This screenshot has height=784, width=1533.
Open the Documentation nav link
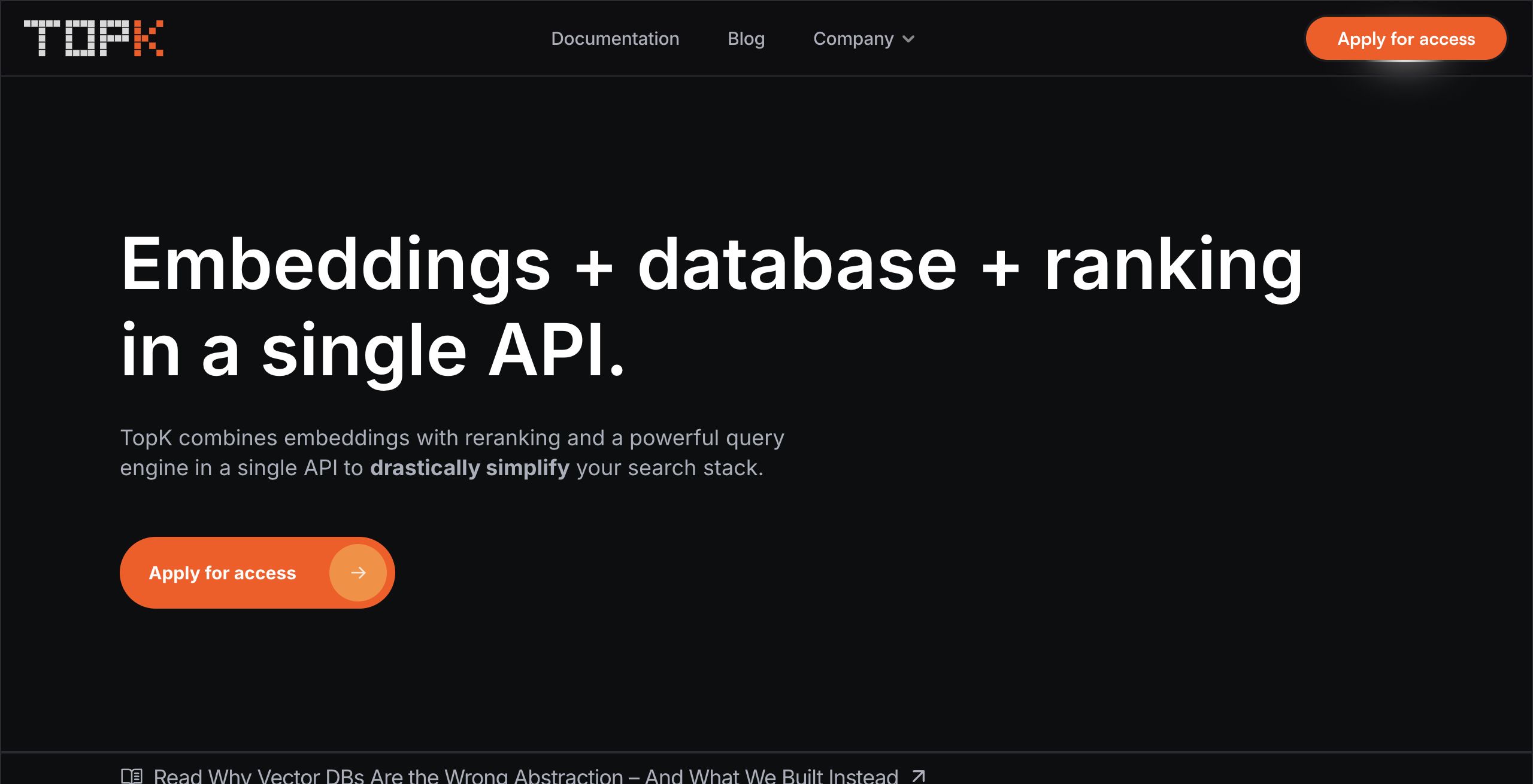pos(615,39)
